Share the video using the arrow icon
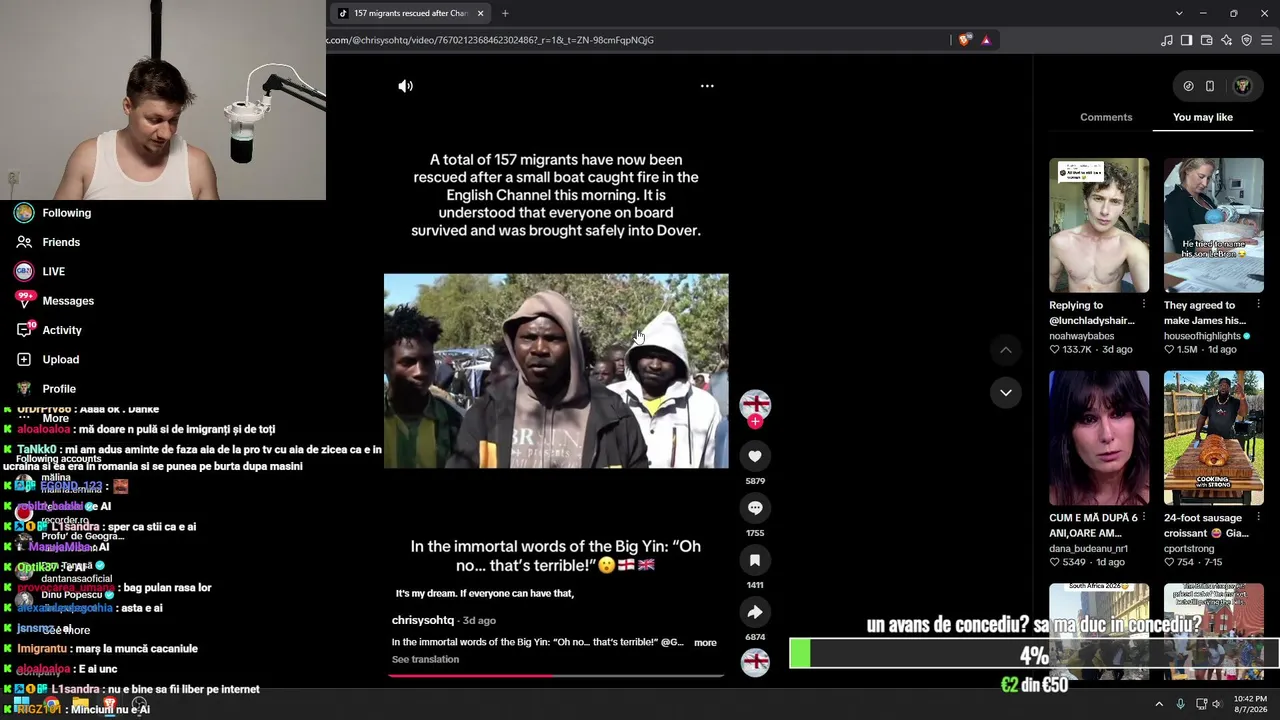Viewport: 1280px width, 720px height. tap(755, 612)
